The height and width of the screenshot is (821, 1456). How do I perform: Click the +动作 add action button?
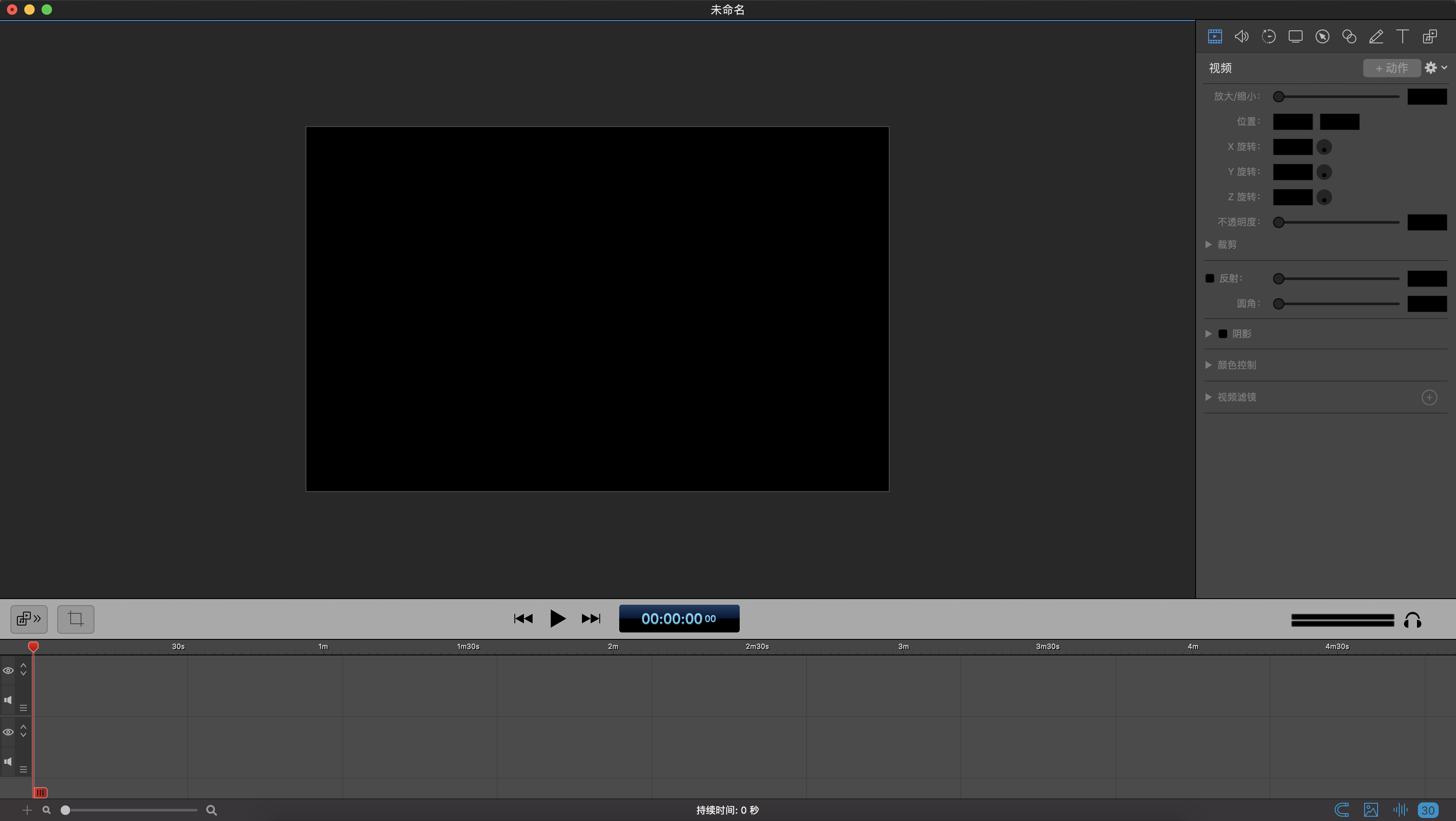coord(1391,68)
